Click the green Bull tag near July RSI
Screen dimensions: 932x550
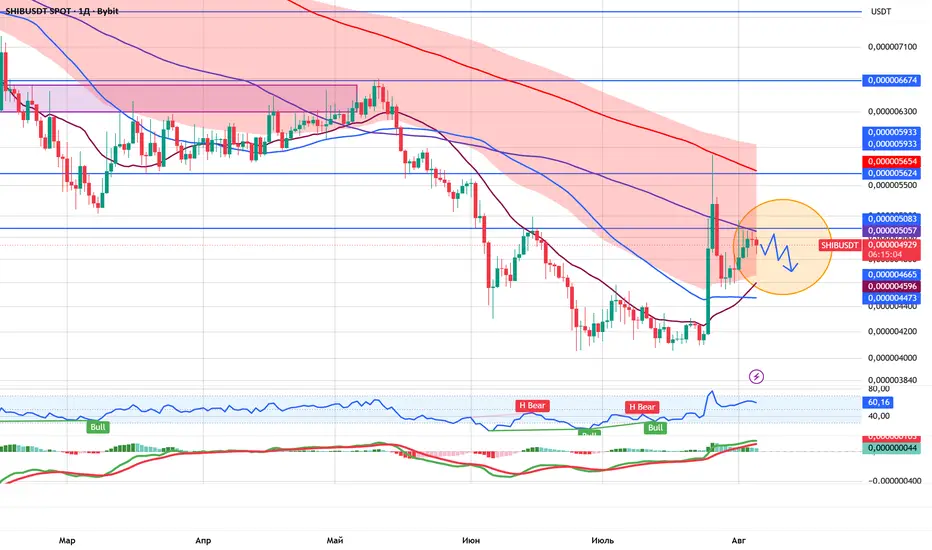pos(655,428)
